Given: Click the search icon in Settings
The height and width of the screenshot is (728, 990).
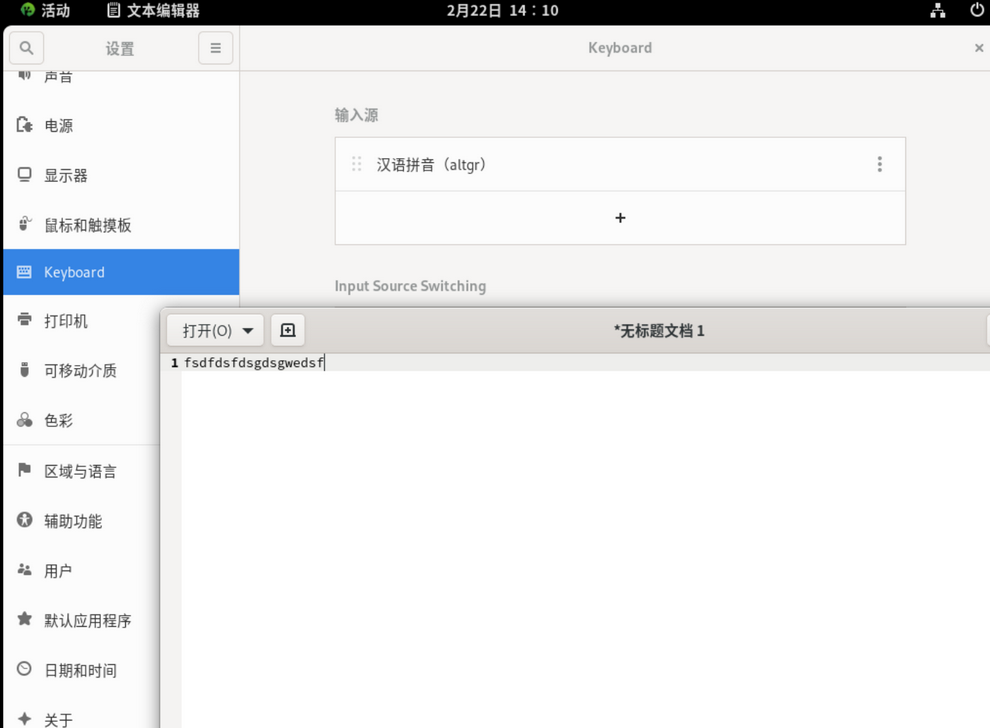Looking at the screenshot, I should (x=26, y=48).
